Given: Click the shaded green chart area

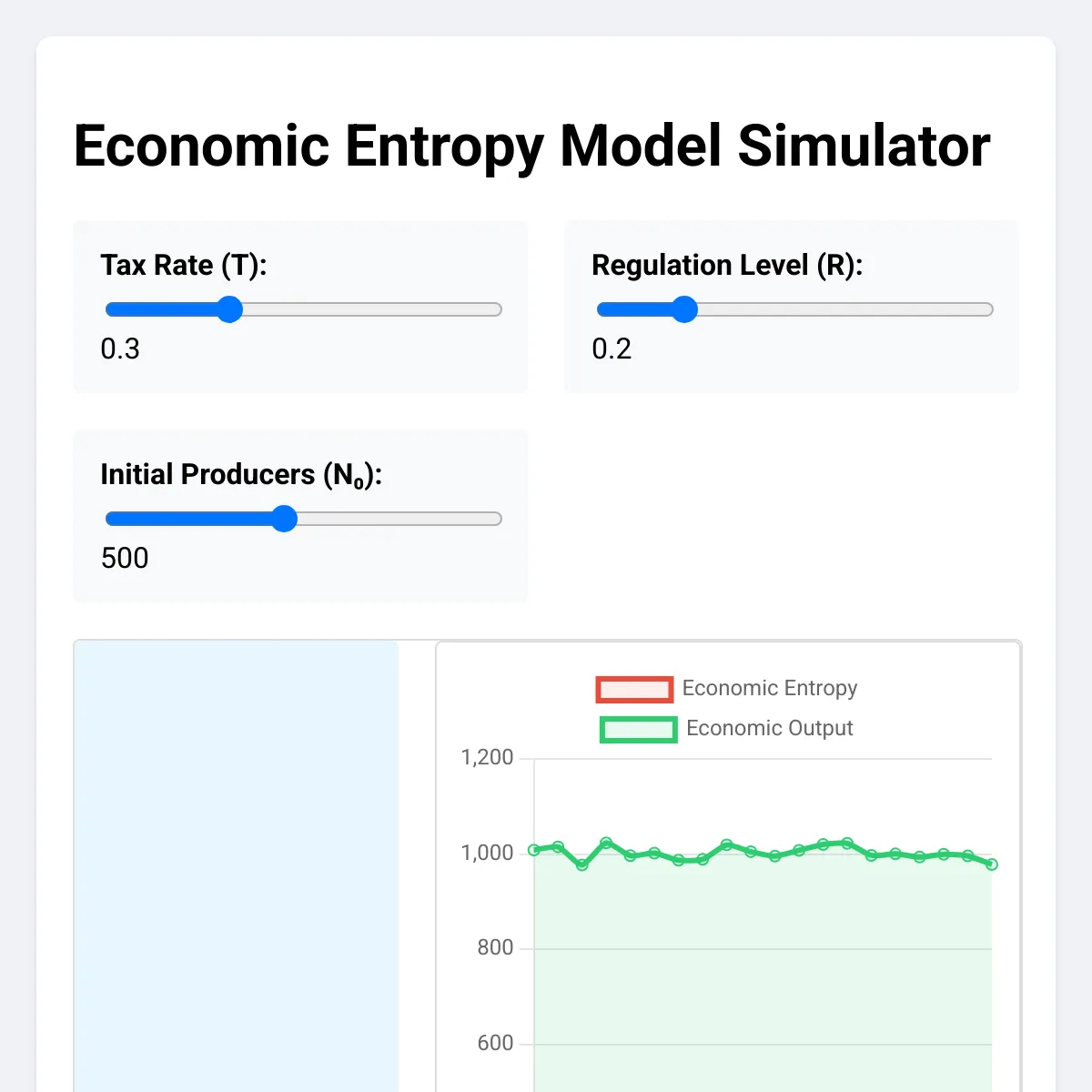Looking at the screenshot, I should pyautogui.click(x=764, y=983).
